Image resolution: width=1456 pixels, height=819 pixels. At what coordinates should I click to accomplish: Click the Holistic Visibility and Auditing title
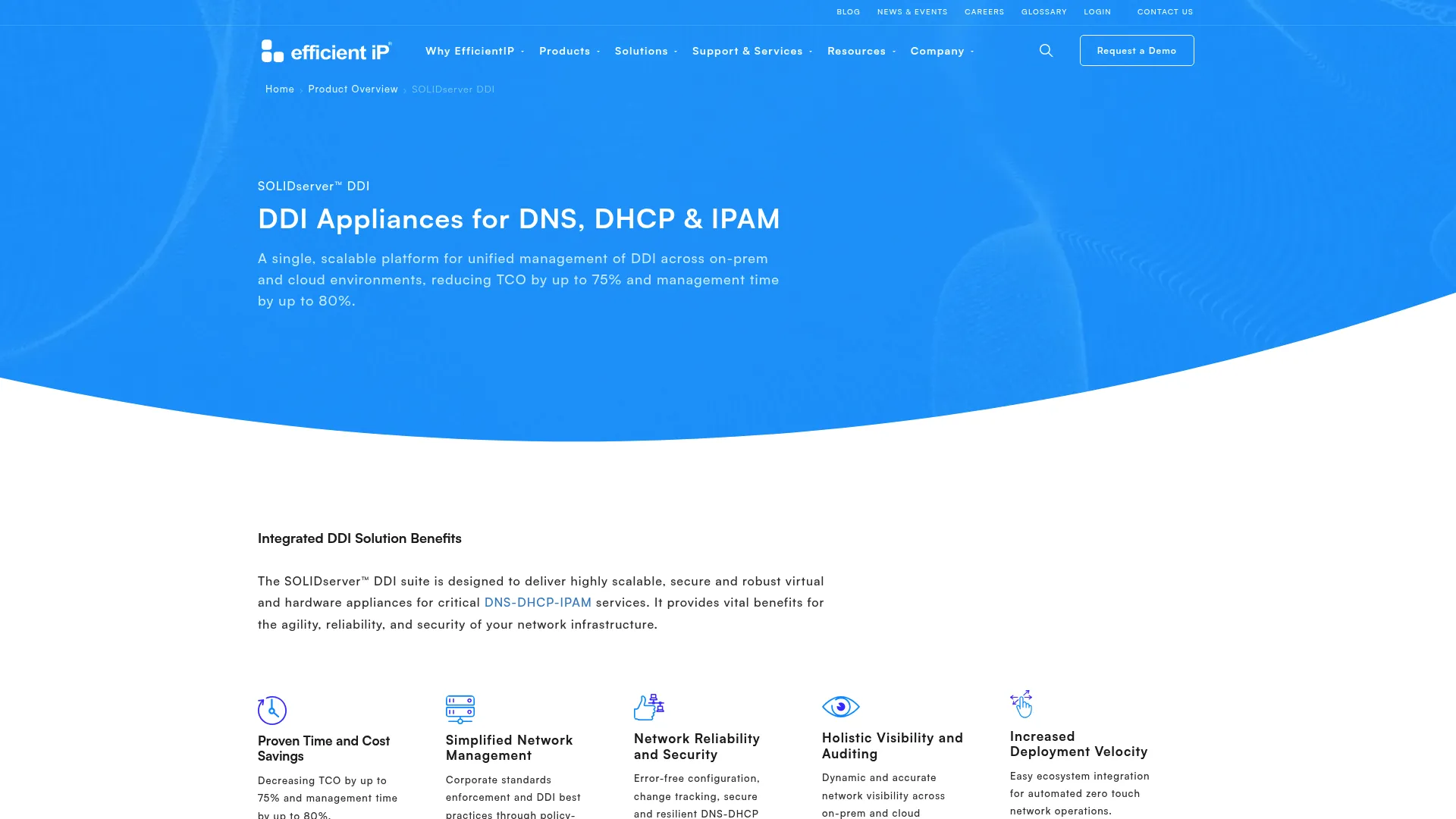(x=892, y=746)
